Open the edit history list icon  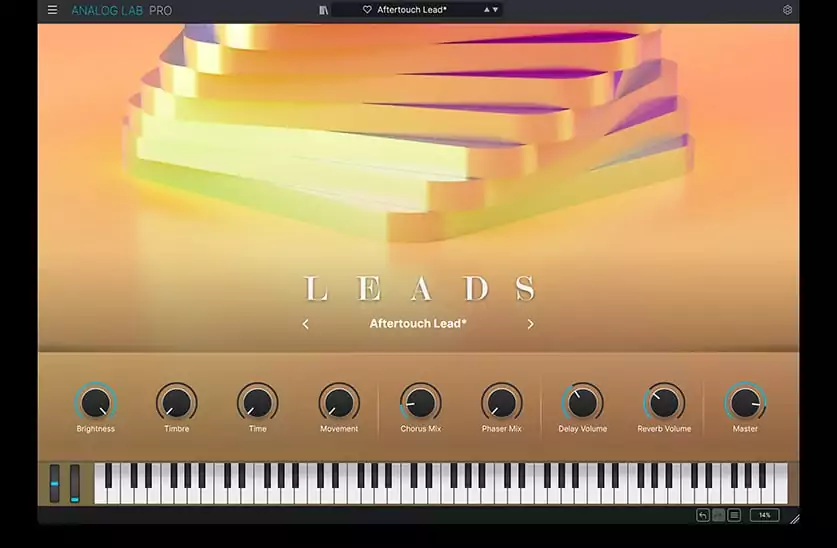pyautogui.click(x=734, y=515)
